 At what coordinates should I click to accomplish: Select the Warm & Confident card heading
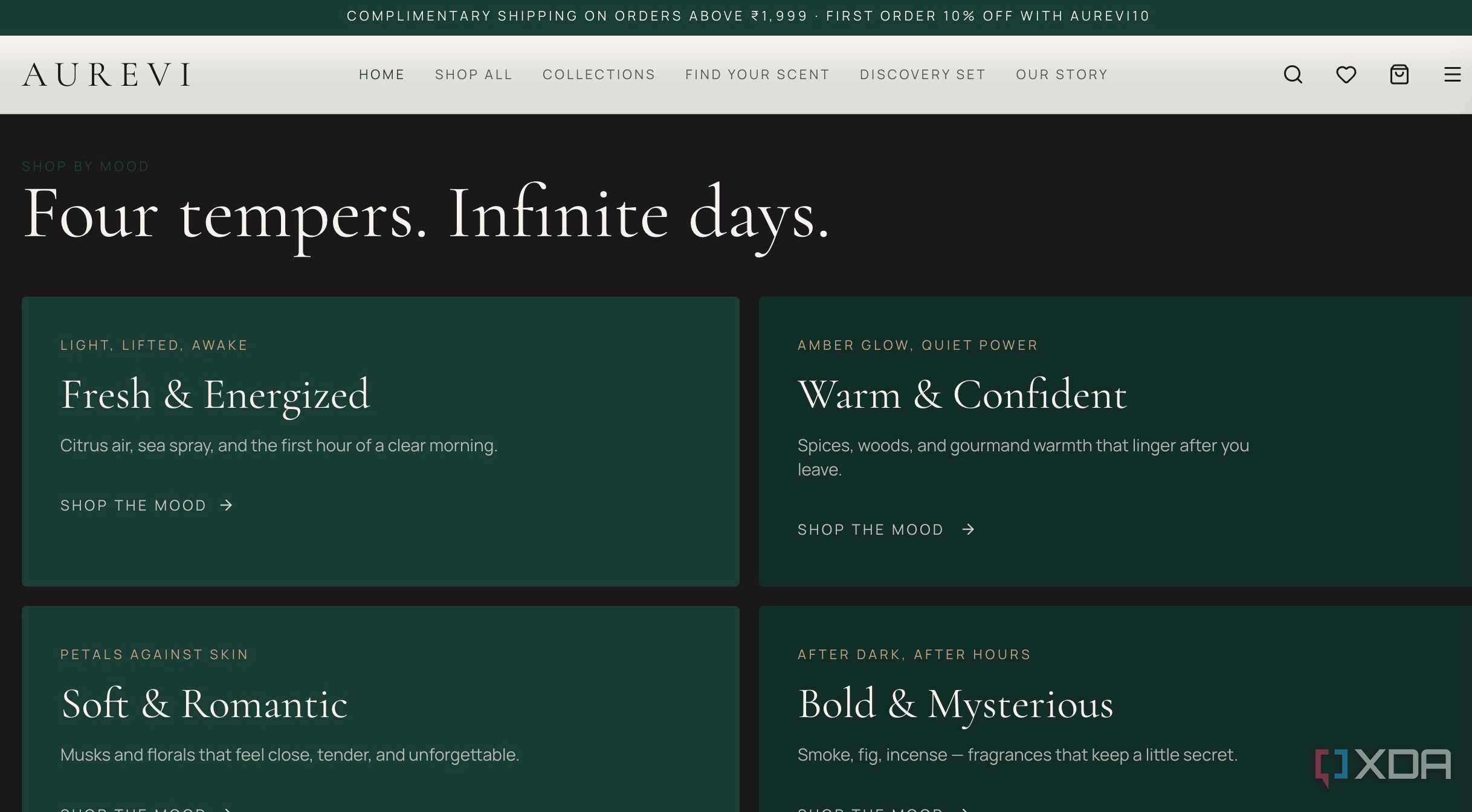963,395
